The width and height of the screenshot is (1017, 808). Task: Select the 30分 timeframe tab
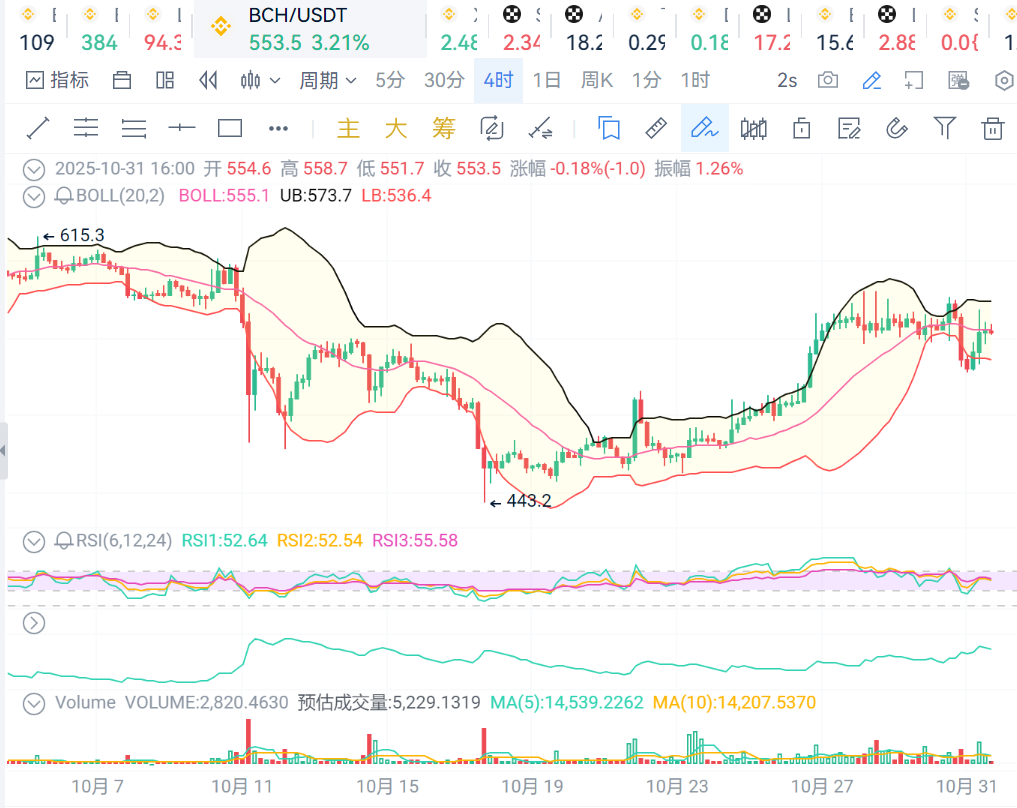[444, 81]
